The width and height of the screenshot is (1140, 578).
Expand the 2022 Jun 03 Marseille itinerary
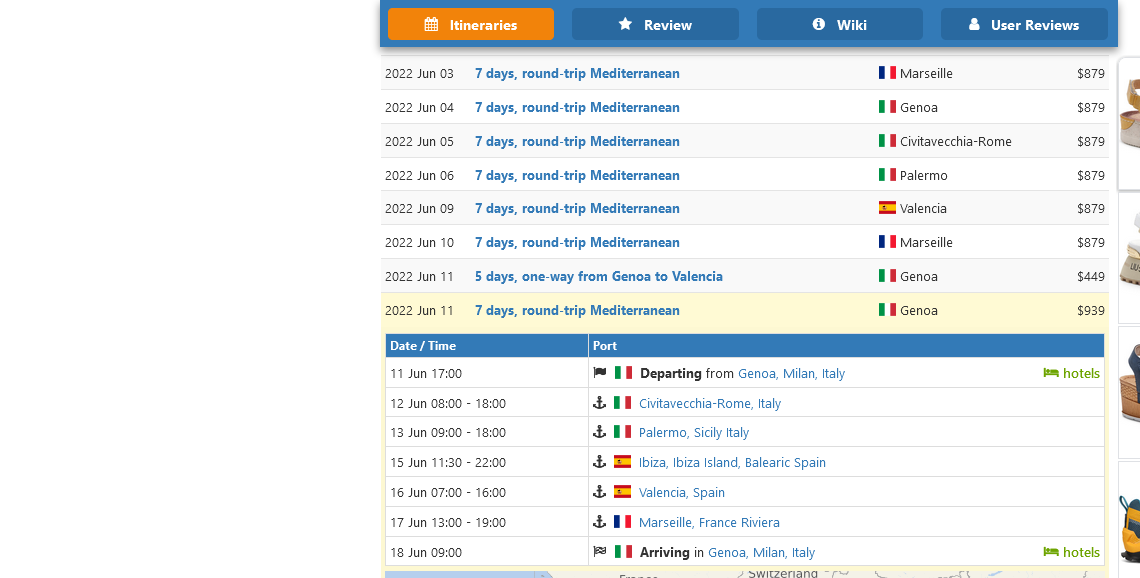(x=577, y=74)
